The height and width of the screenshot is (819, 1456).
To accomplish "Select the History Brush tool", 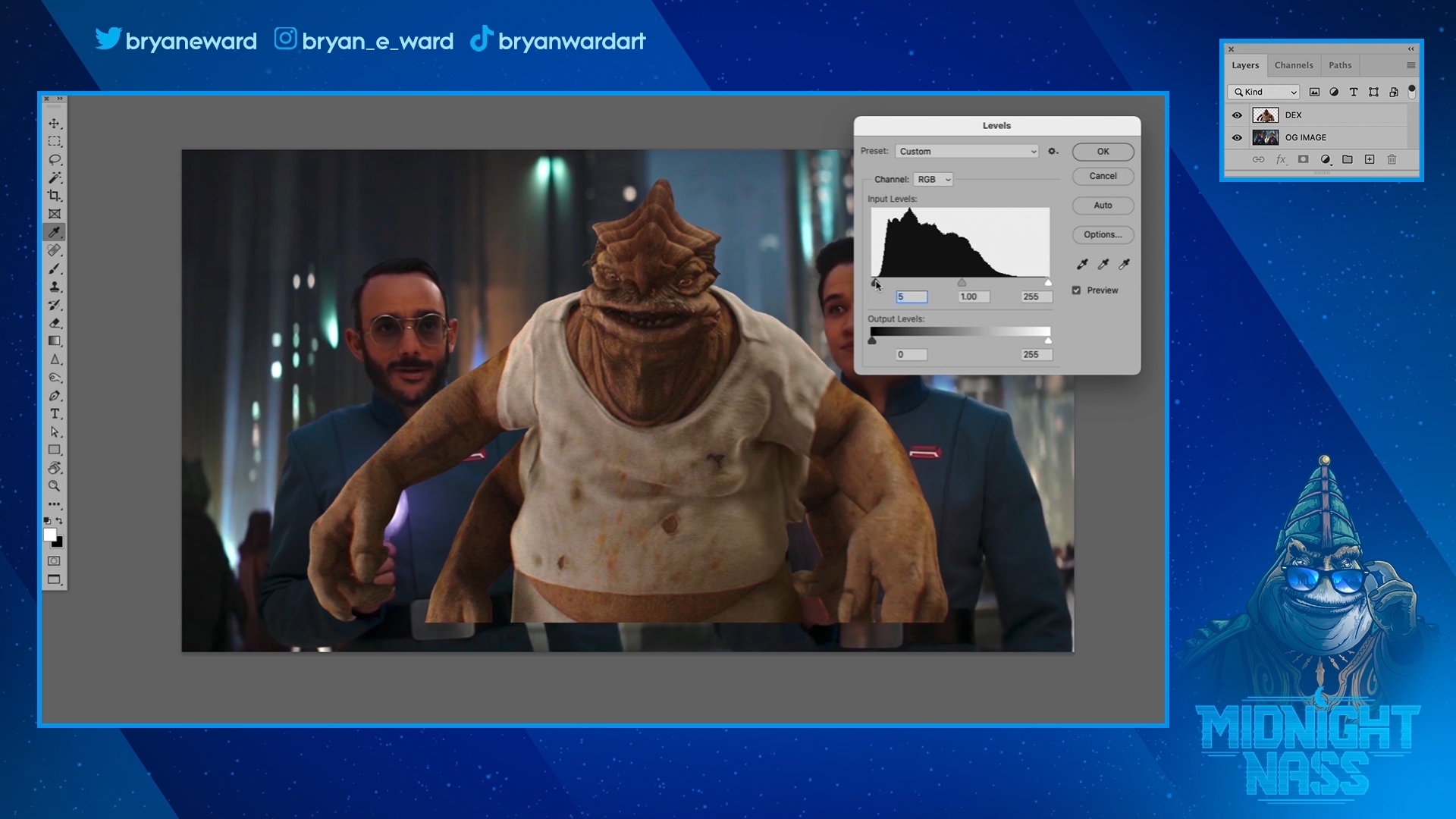I will click(55, 305).
